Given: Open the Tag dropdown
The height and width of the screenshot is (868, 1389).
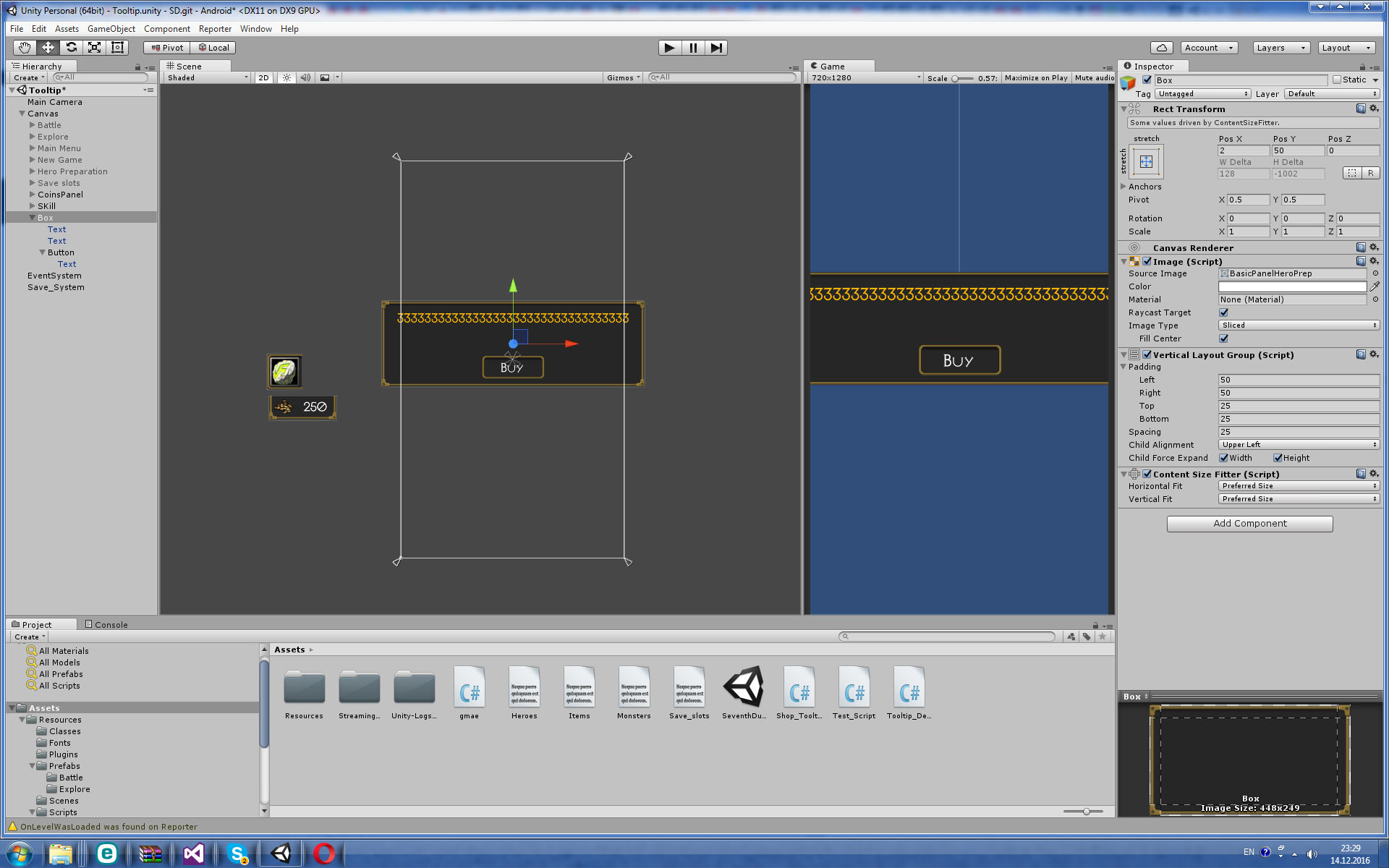Looking at the screenshot, I should (x=1202, y=93).
